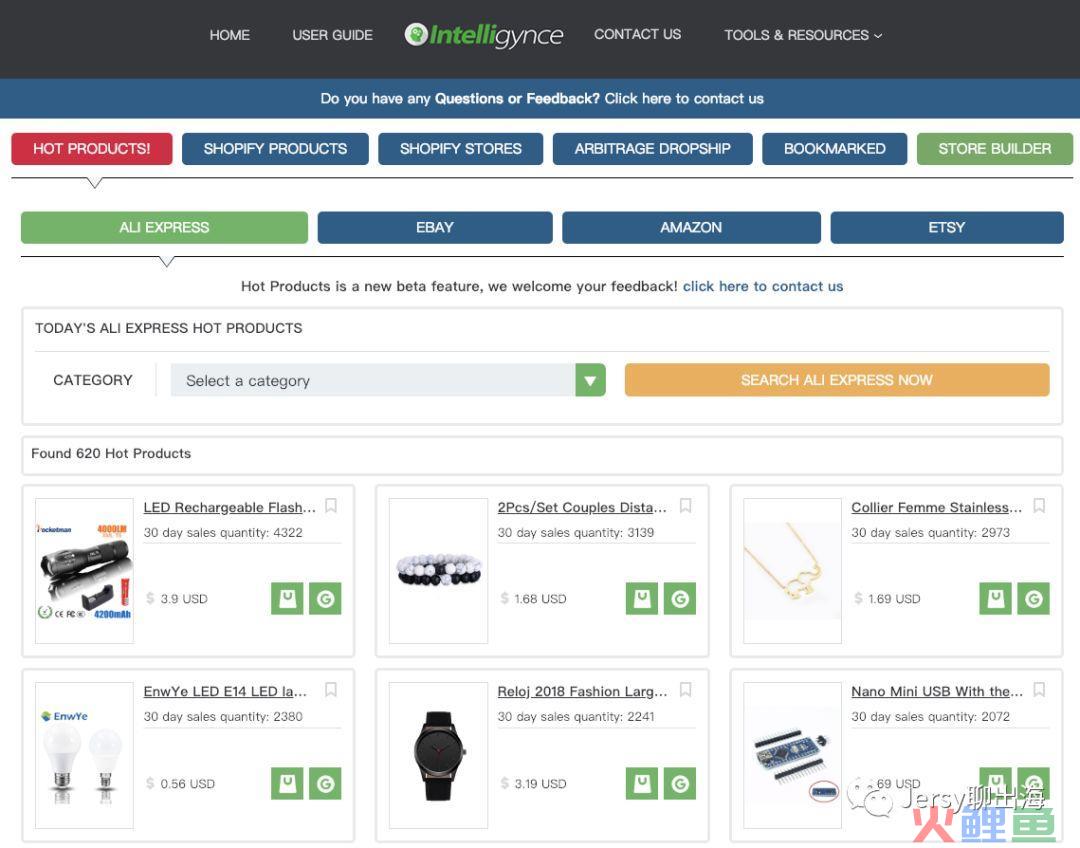Image resolution: width=1080 pixels, height=848 pixels.
Task: Select the Ali Express sub-tab
Action: click(x=165, y=227)
